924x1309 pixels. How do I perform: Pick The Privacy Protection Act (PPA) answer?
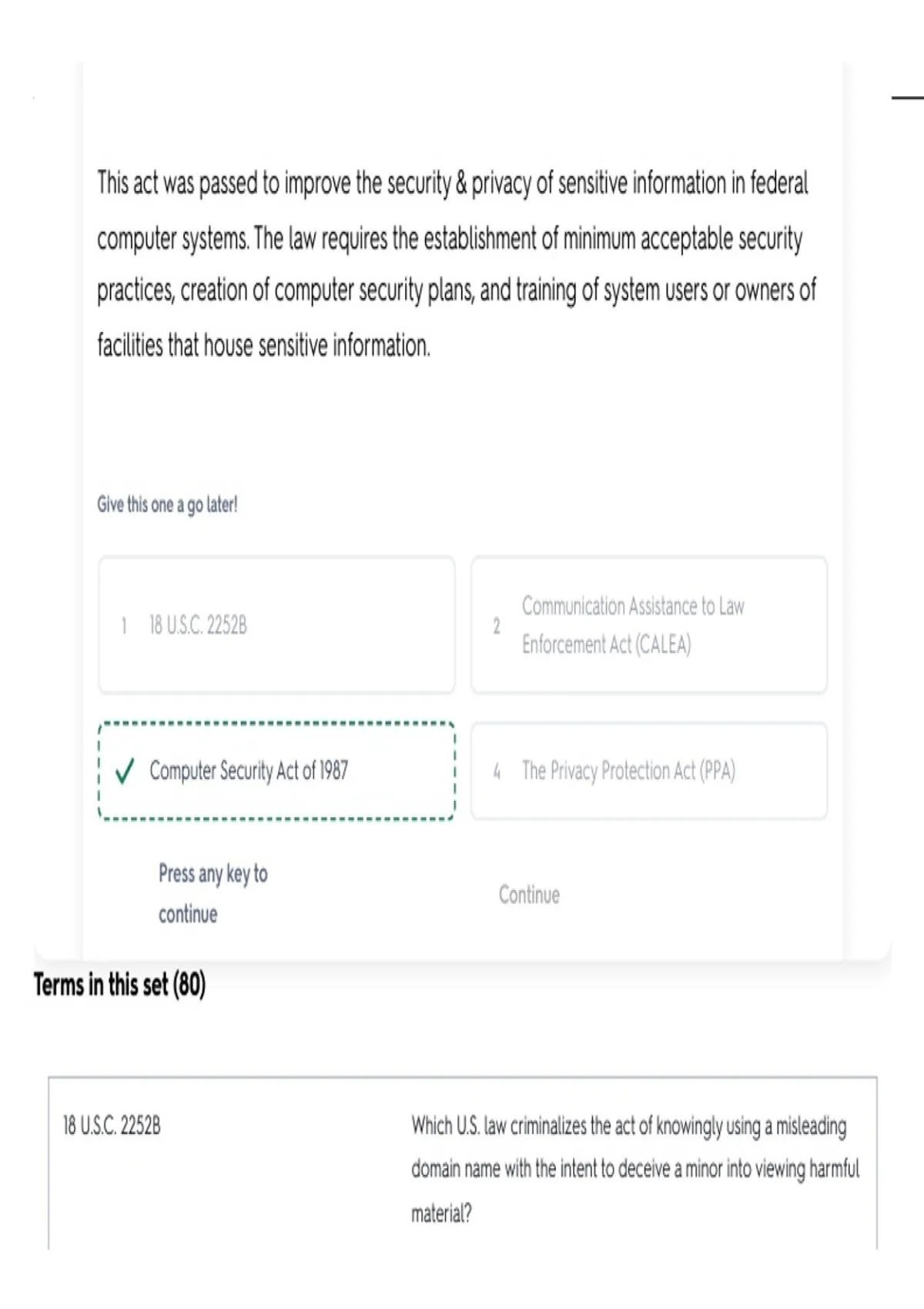[648, 771]
